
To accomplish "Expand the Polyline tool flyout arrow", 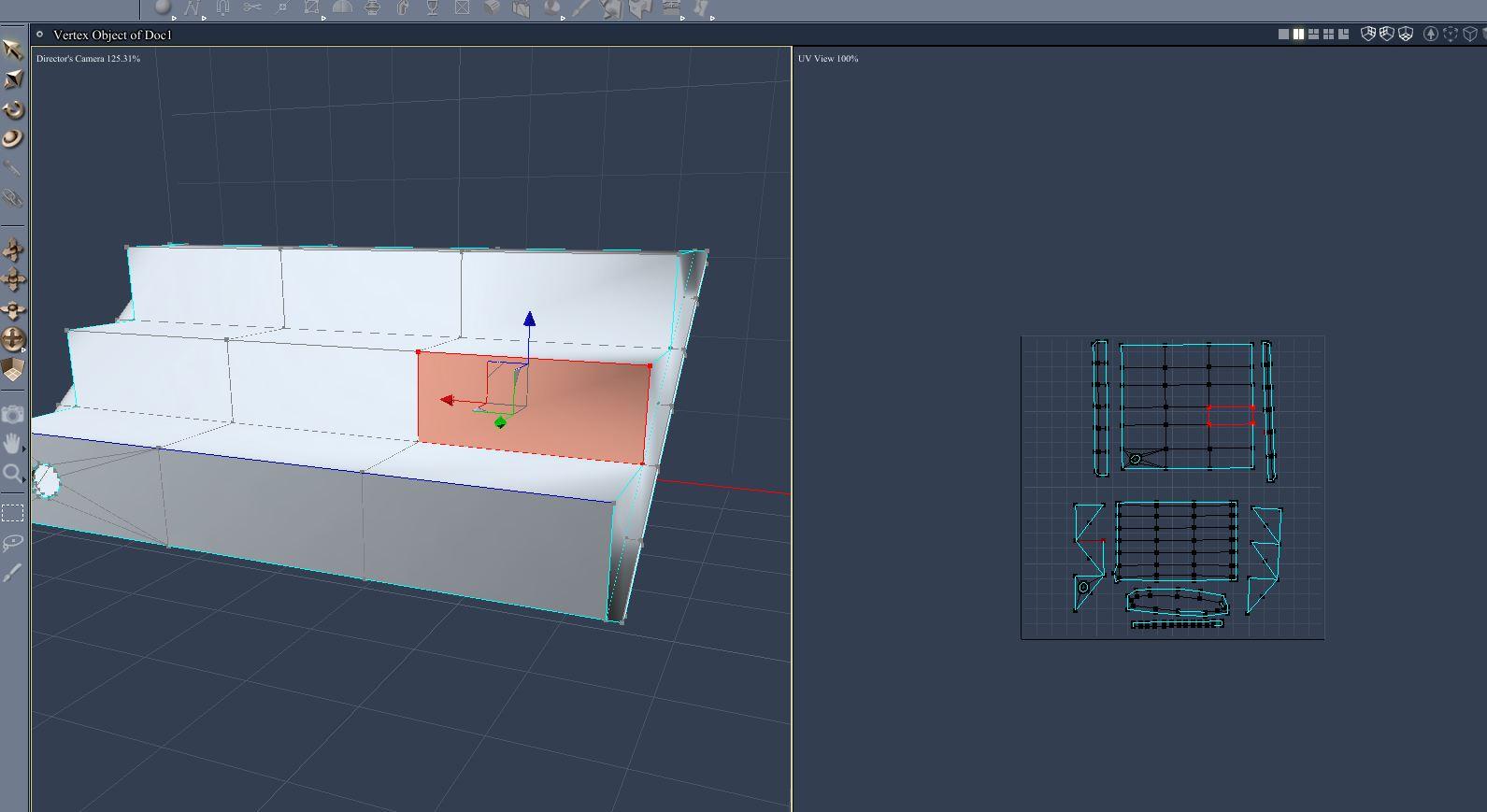I will coord(204,18).
